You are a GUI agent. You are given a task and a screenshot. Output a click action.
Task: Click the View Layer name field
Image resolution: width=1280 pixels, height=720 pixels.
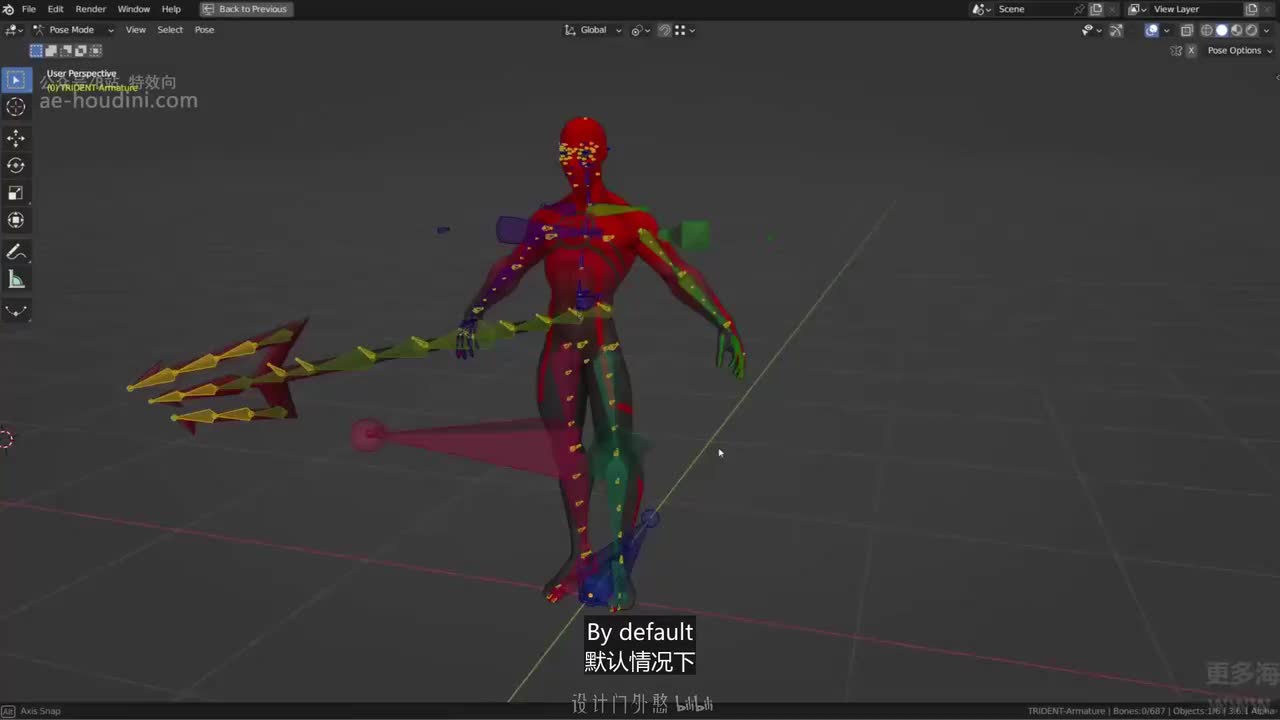click(x=1196, y=9)
